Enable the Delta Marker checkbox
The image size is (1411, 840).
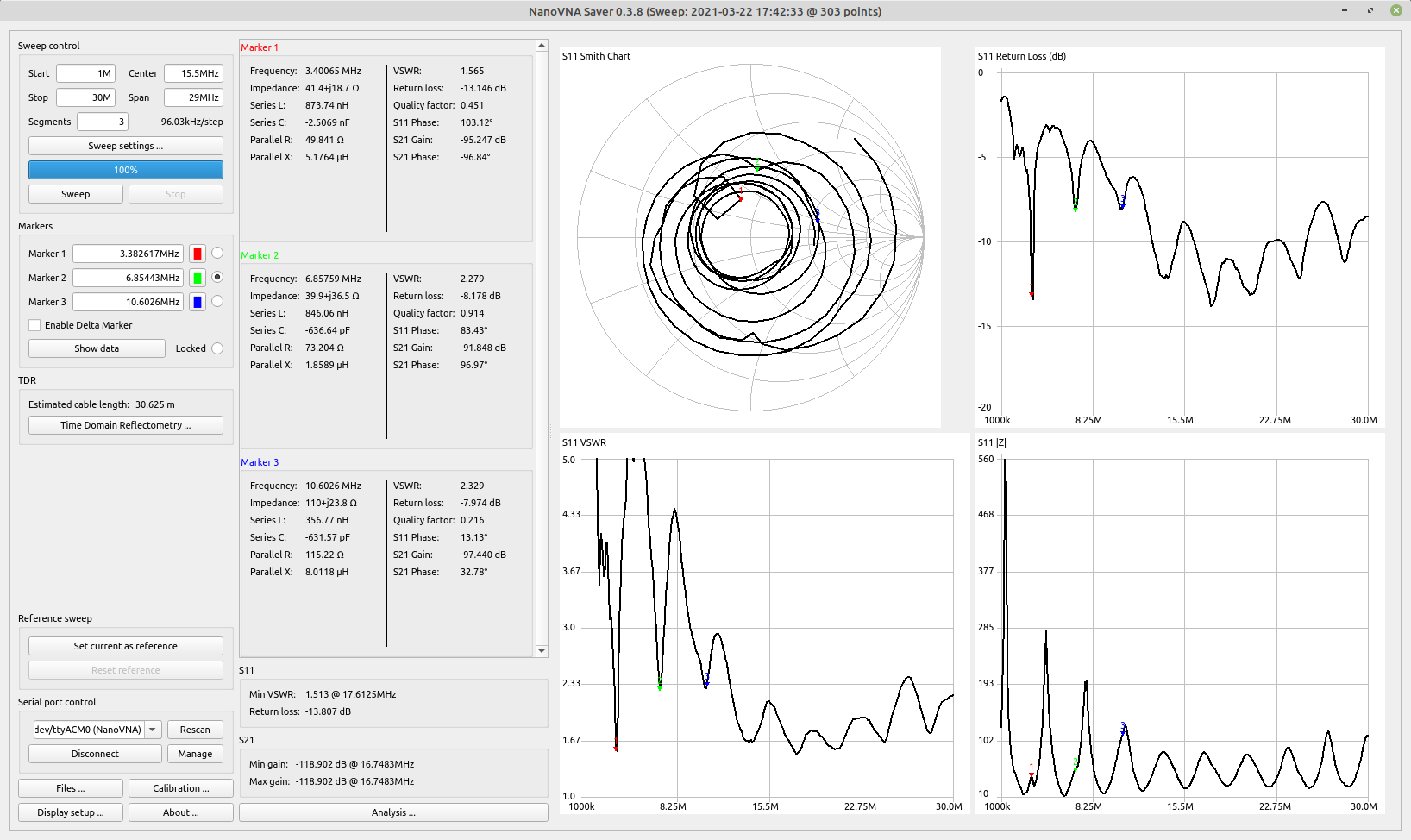[x=34, y=325]
